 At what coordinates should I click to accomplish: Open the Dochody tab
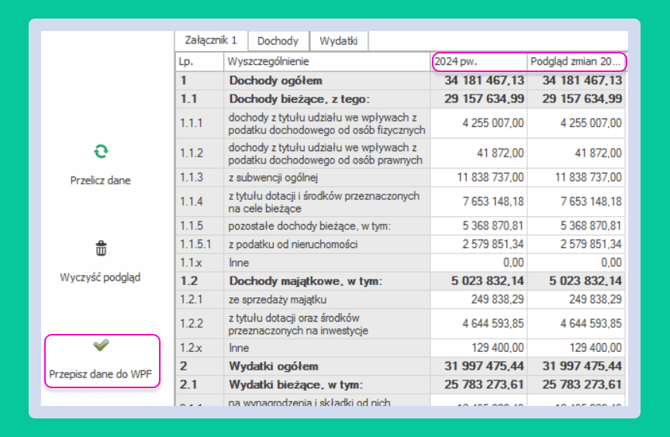pos(278,41)
